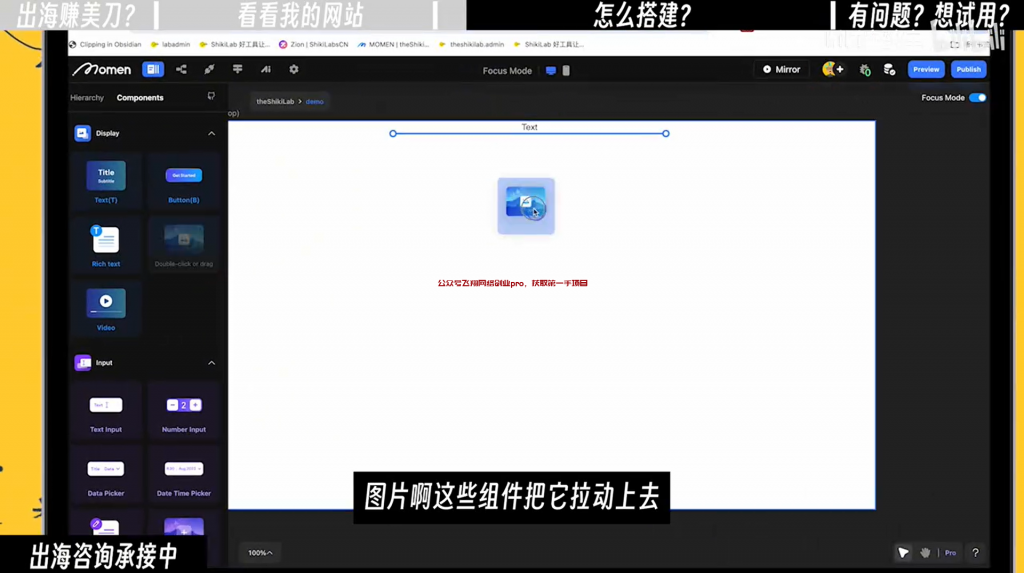
Task: Click the left handle of the Text element
Action: 392,133
